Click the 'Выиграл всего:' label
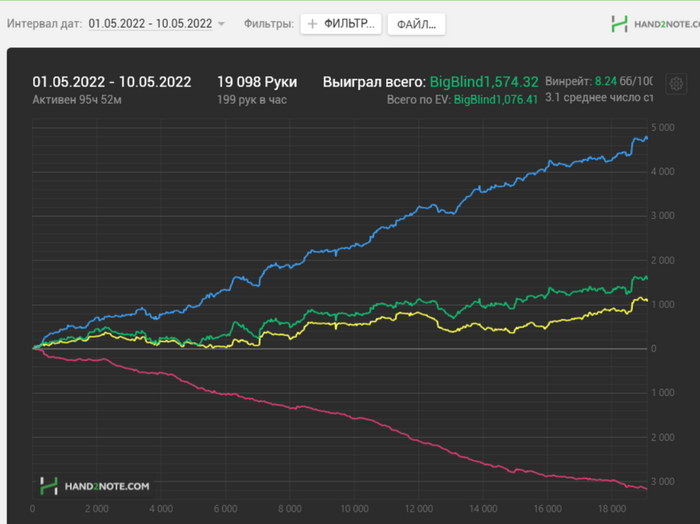The height and width of the screenshot is (524, 700). pyautogui.click(x=374, y=82)
